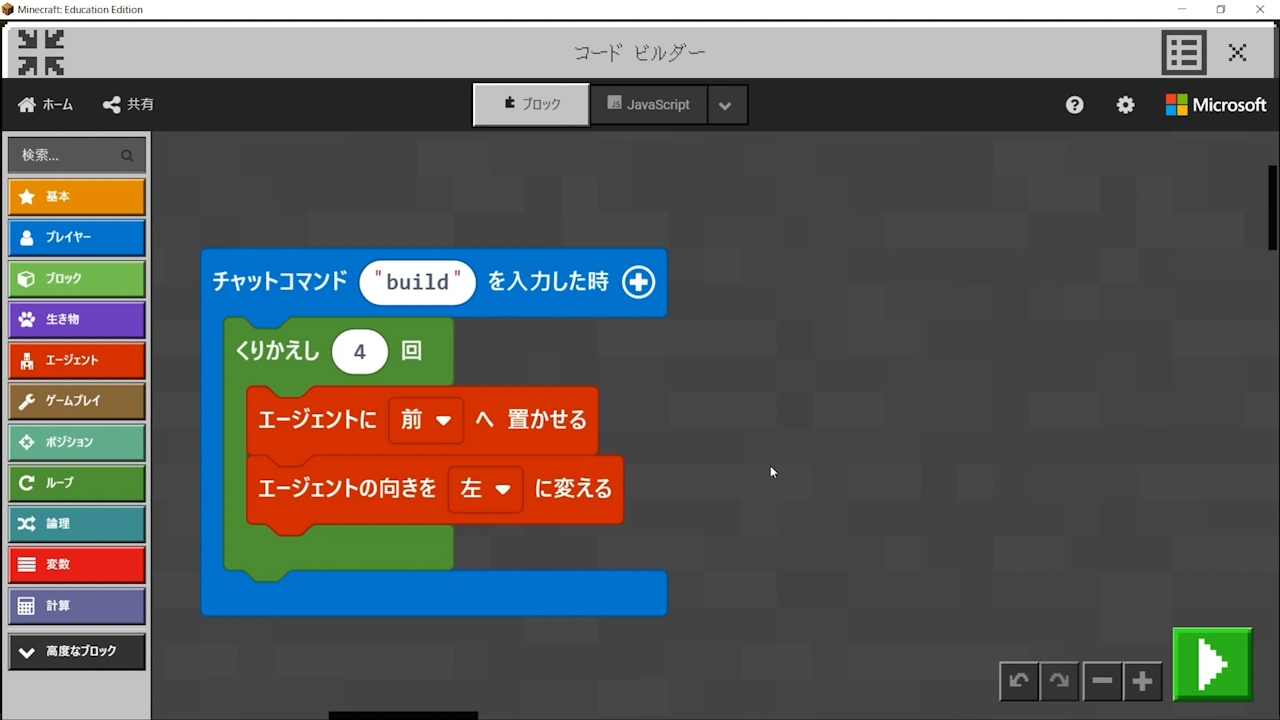Click the collapse window arrows icon
Viewport: 1280px width, 720px height.
point(41,53)
